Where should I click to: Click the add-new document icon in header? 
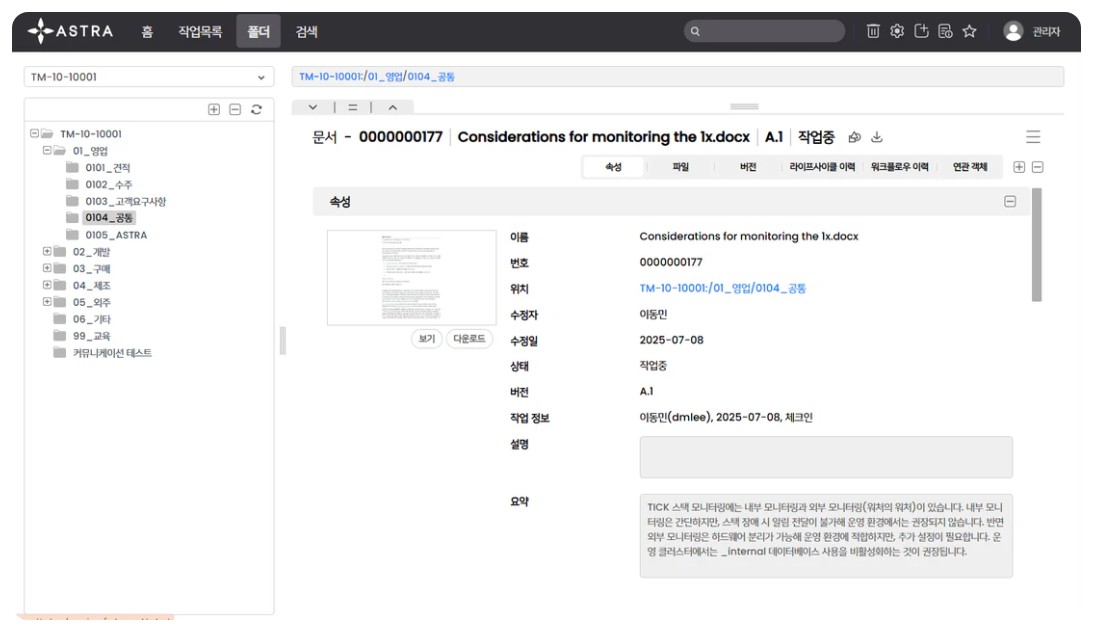921,31
